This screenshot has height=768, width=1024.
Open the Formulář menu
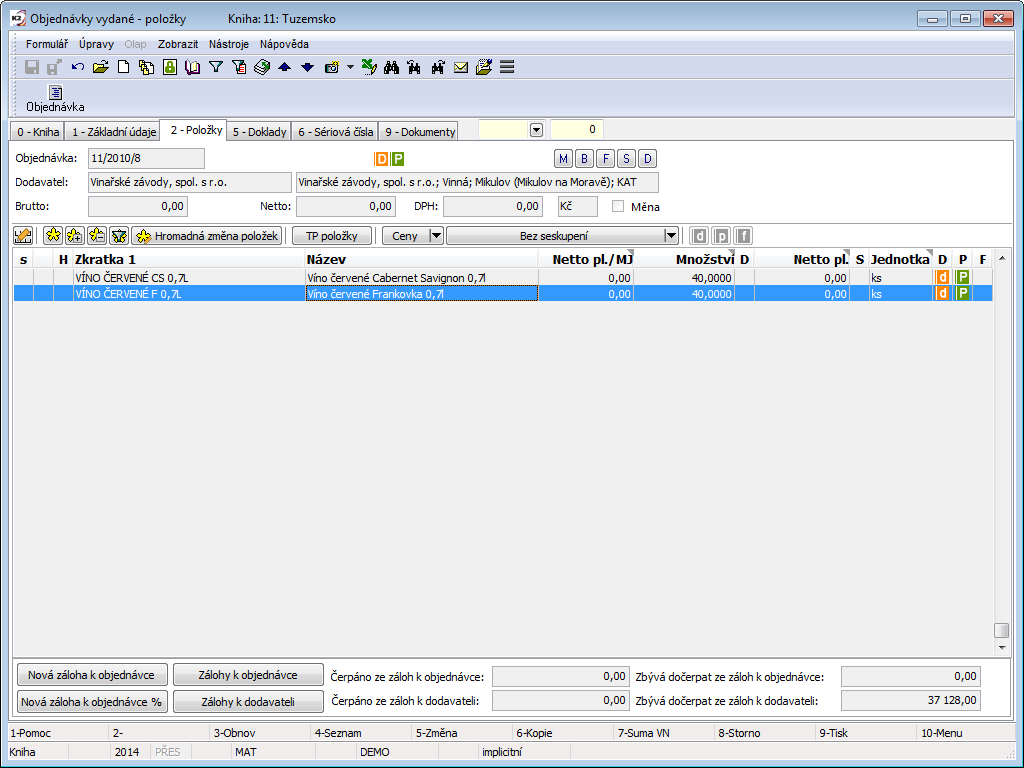point(47,44)
